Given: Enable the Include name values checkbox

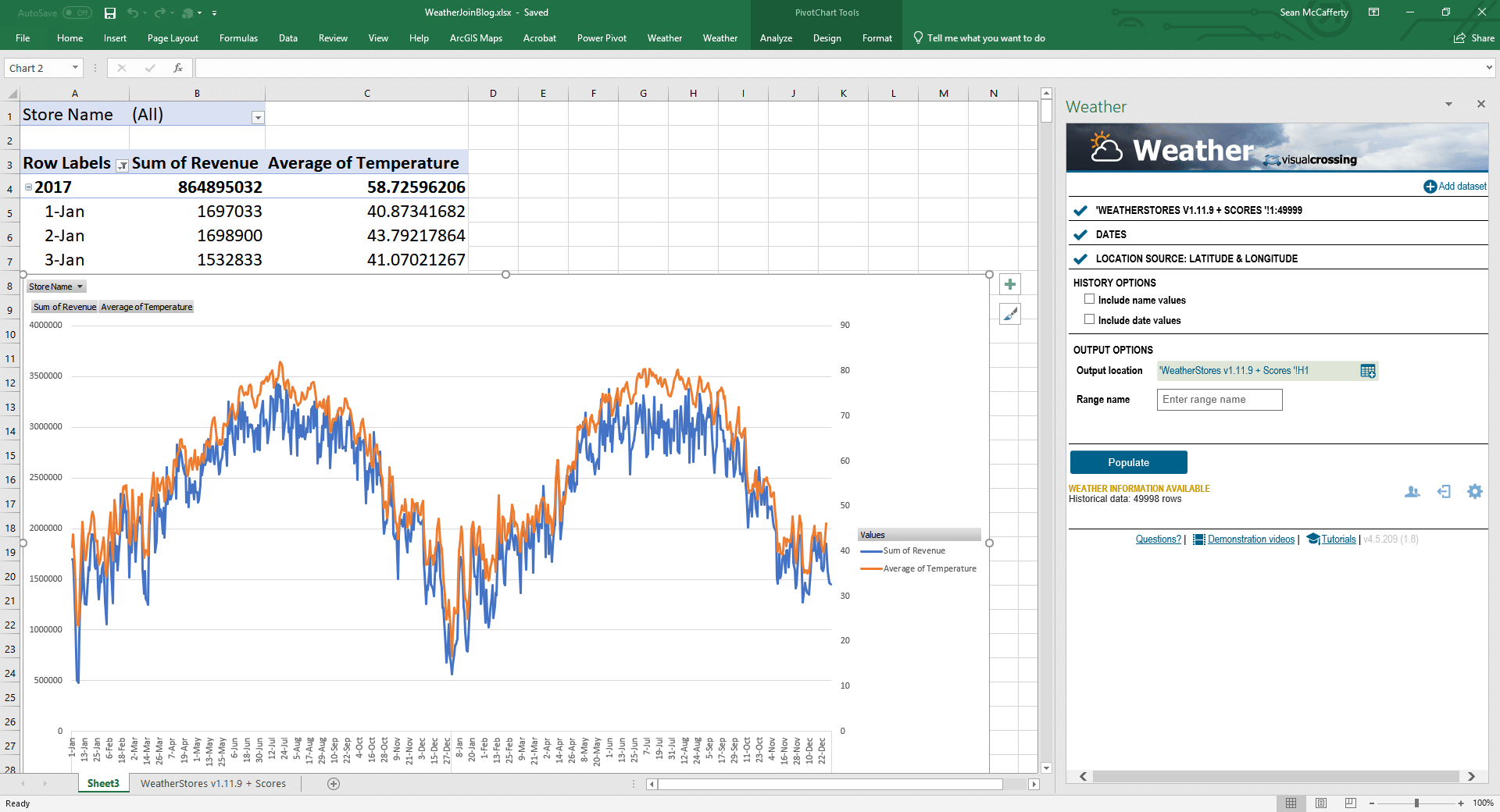Looking at the screenshot, I should 1089,299.
